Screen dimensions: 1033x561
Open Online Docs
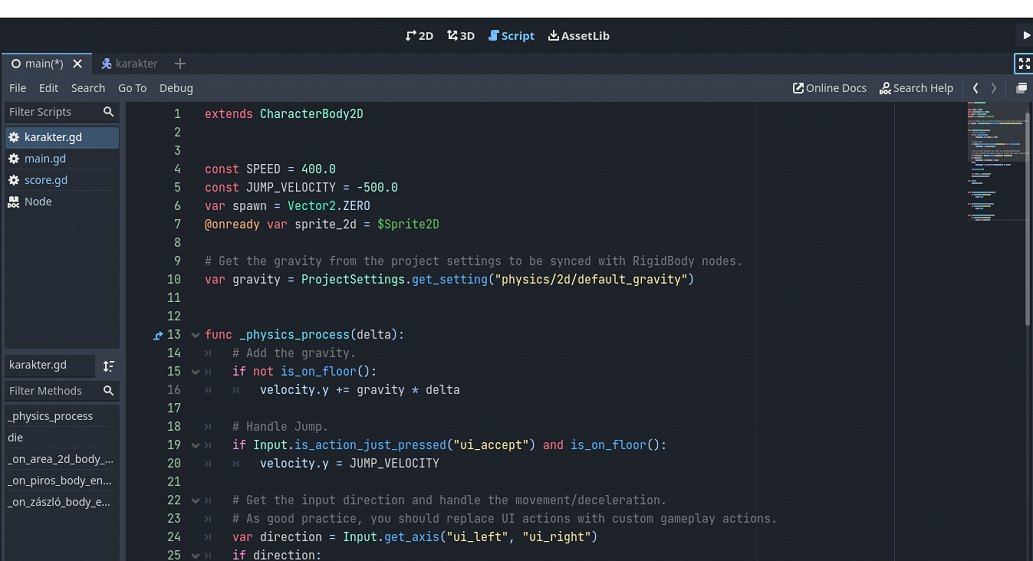[x=829, y=88]
